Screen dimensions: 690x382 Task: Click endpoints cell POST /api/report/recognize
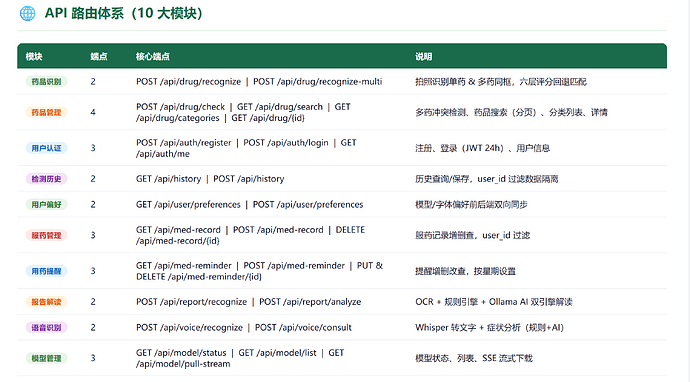[249, 302]
